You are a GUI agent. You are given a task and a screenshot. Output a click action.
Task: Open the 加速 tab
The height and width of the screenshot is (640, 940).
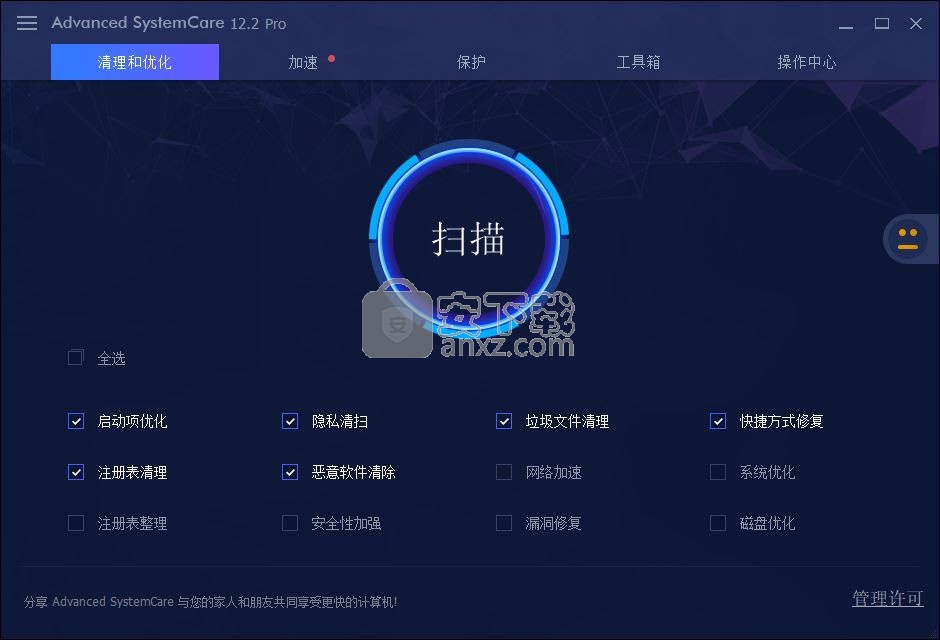(303, 62)
